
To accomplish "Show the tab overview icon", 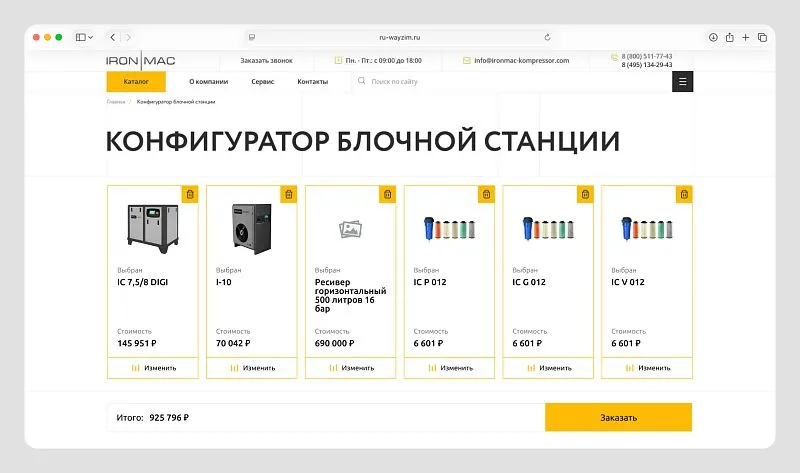I will [x=762, y=37].
